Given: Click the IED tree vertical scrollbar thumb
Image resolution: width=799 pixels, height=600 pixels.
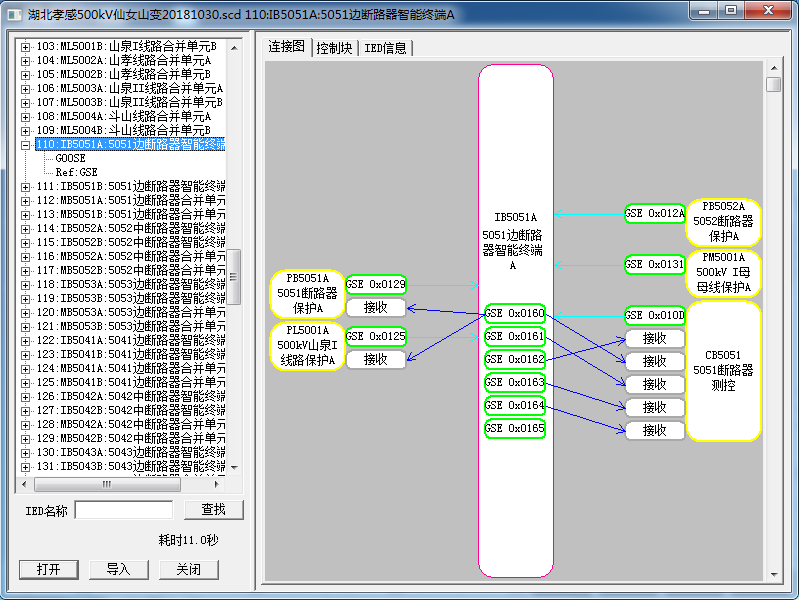Looking at the screenshot, I should (x=233, y=277).
